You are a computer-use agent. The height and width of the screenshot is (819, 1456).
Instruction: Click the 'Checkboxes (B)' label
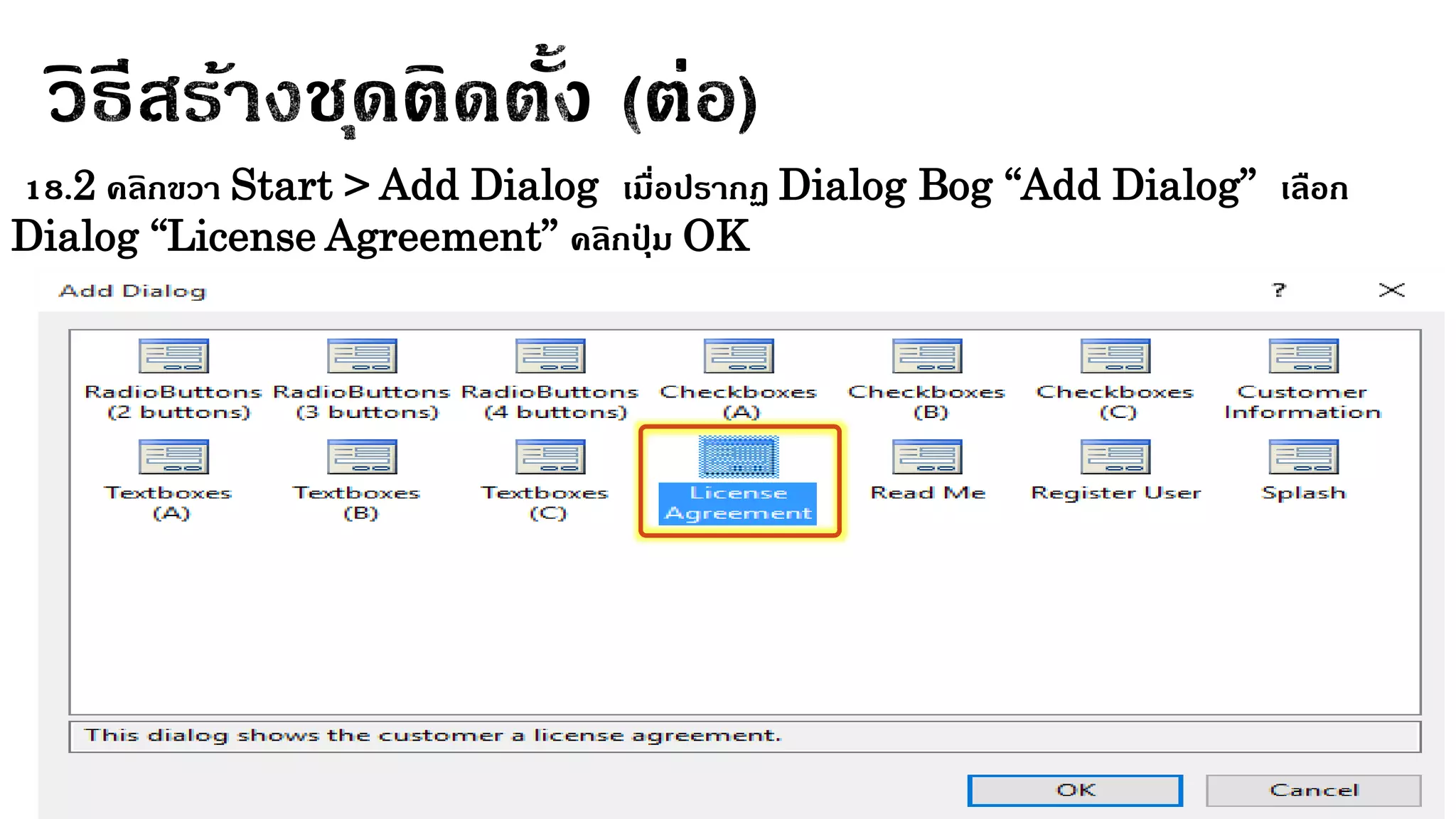pos(927,402)
